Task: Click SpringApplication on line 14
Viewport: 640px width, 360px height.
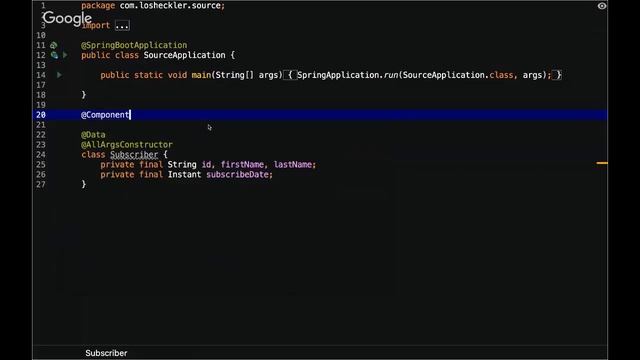Action: pos(338,75)
